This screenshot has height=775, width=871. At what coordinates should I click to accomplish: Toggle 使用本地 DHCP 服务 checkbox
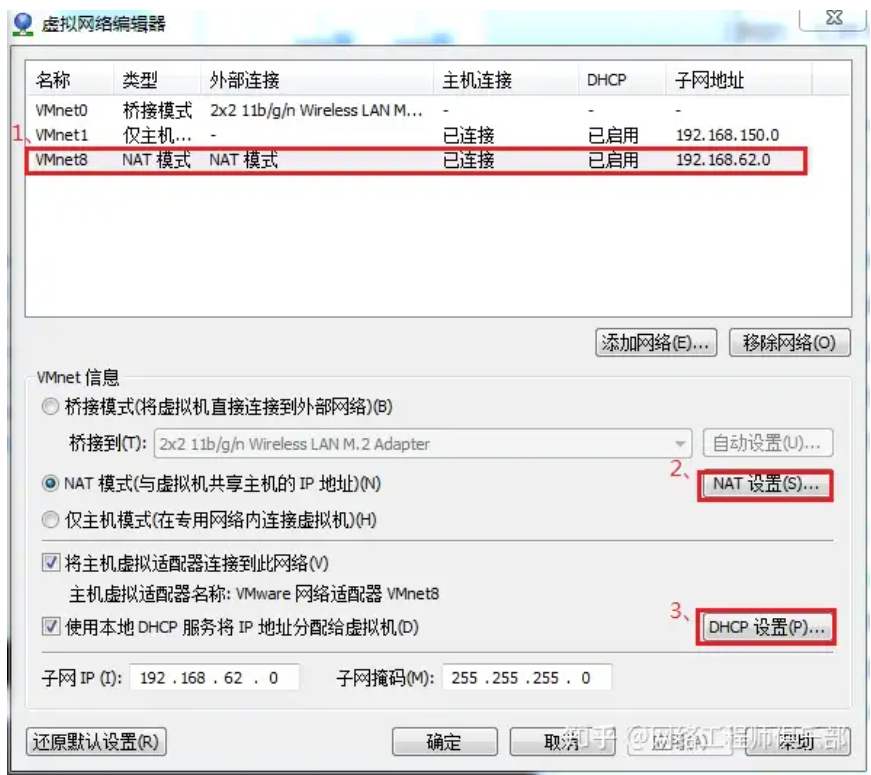pyautogui.click(x=51, y=627)
